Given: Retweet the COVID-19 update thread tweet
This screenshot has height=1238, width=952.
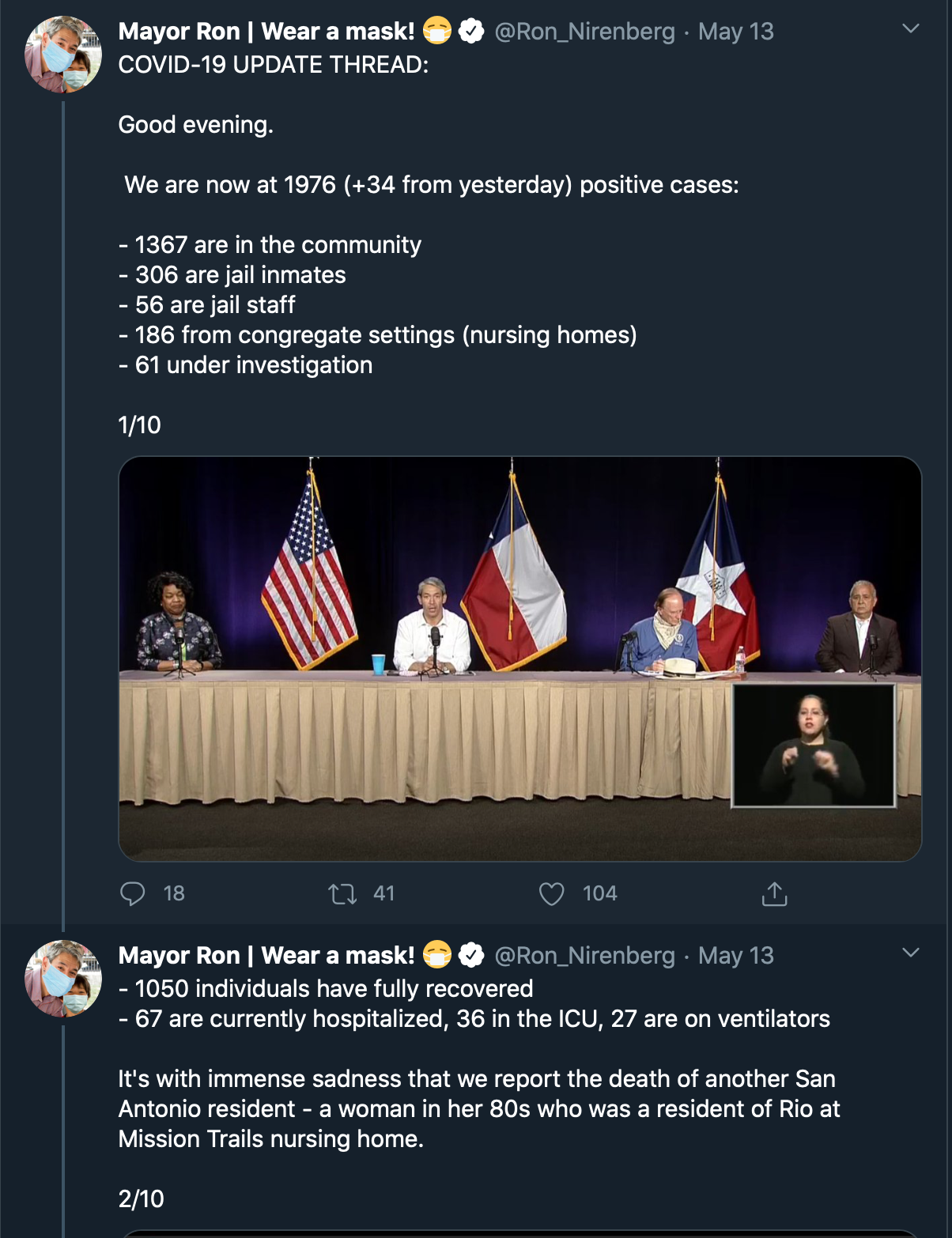Looking at the screenshot, I should click(342, 894).
